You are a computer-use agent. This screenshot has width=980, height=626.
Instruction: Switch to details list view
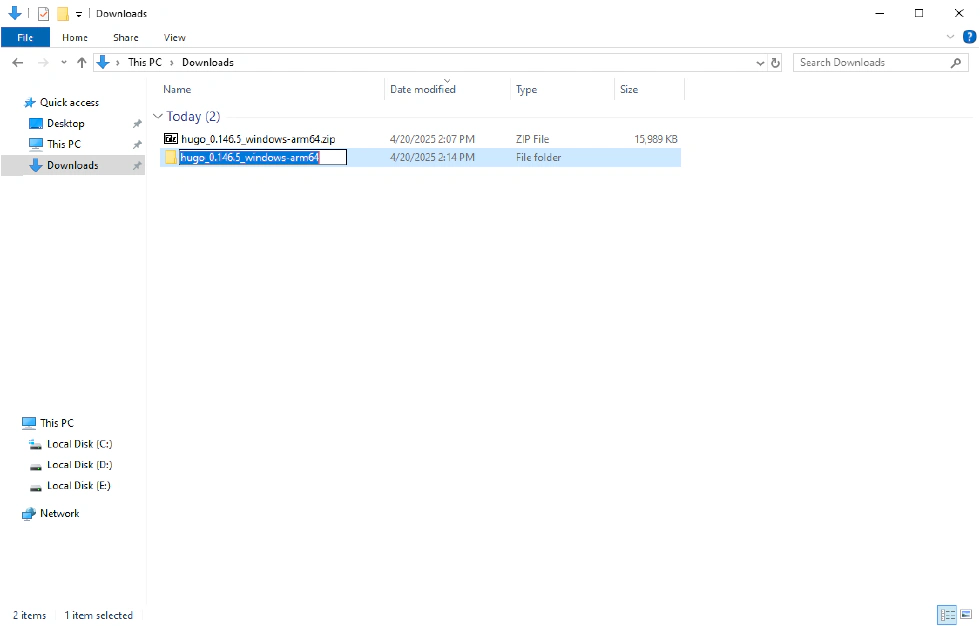tap(945, 615)
